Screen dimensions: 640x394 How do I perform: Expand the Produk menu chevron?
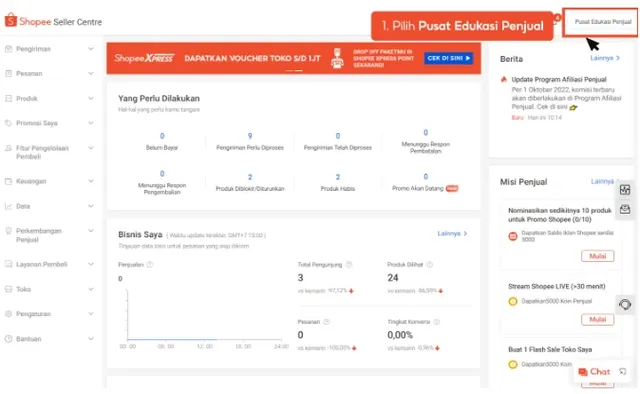(x=91, y=98)
